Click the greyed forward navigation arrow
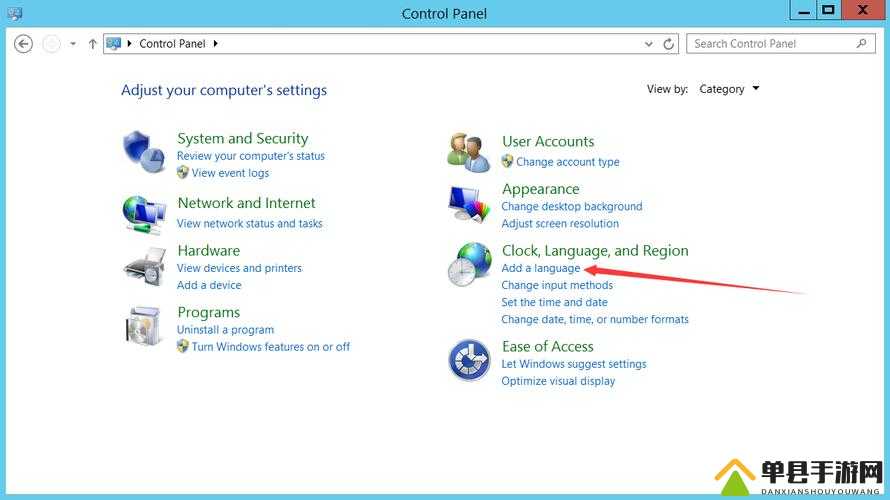890x500 pixels. [x=51, y=44]
